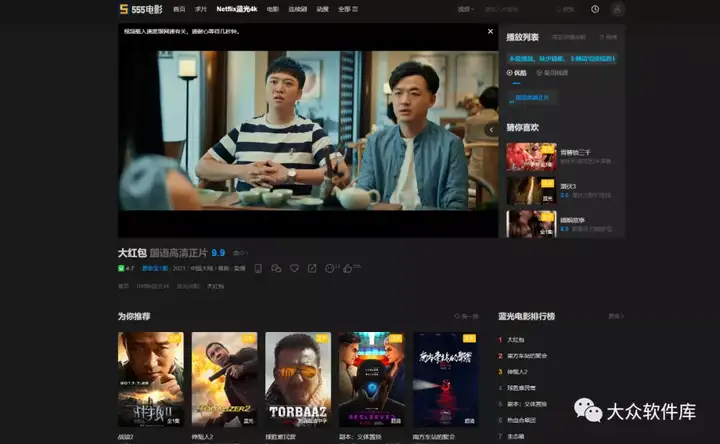Open the user avatar icon
Image resolution: width=720 pixels, height=444 pixels.
pos(617,9)
